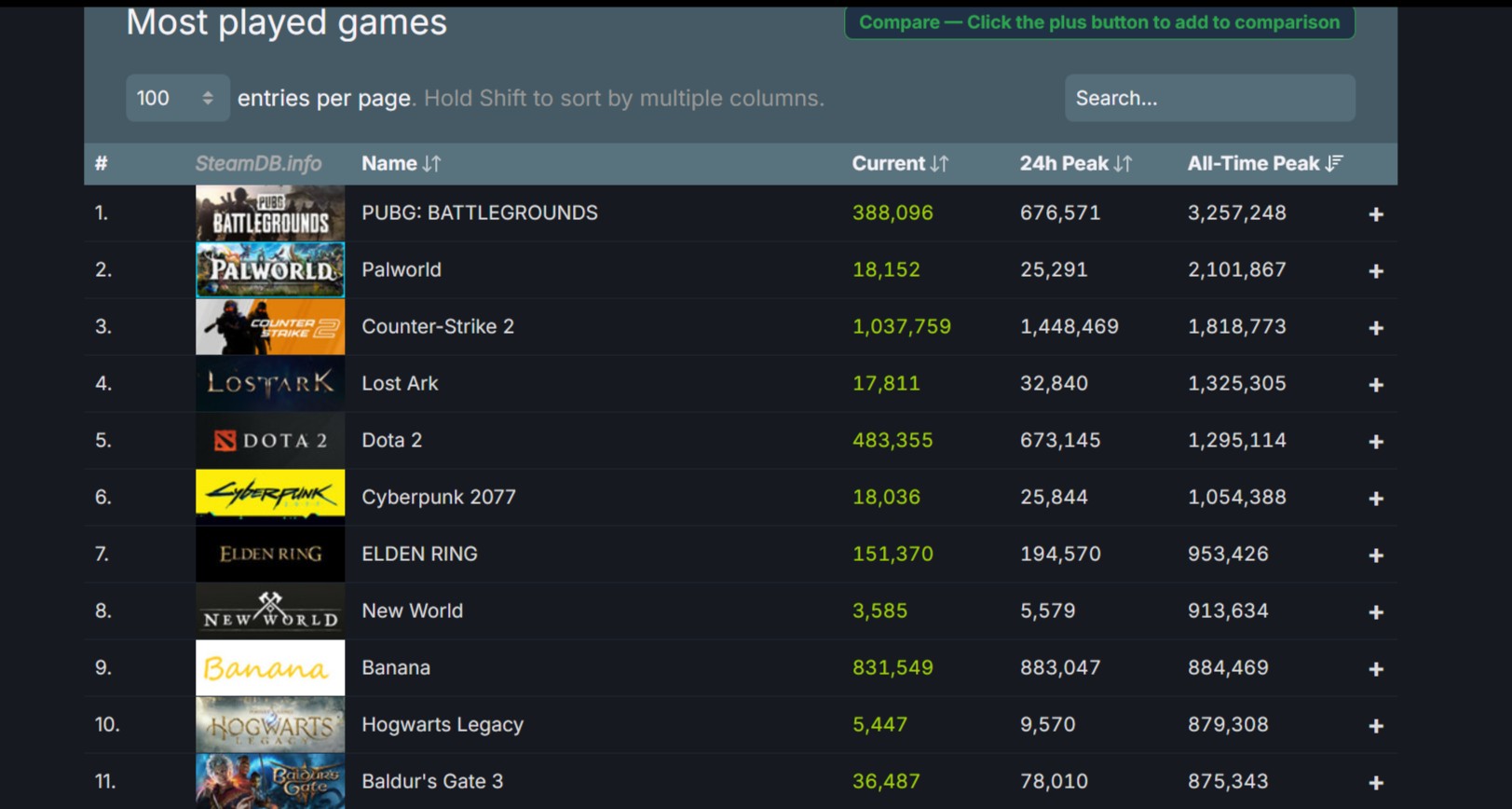
Task: Open PUBG Battlegrounds game thumbnail
Action: tap(270, 213)
